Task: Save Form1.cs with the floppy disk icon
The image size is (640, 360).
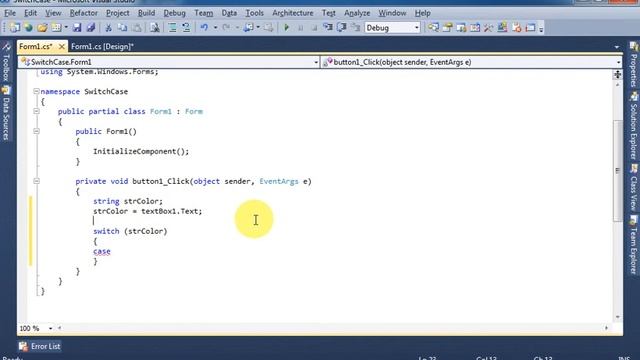Action: [77, 28]
